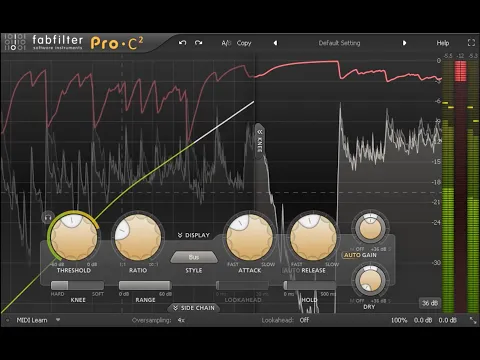Toggle Lookahead Off in status bar
The width and height of the screenshot is (480, 360).
pyautogui.click(x=304, y=320)
